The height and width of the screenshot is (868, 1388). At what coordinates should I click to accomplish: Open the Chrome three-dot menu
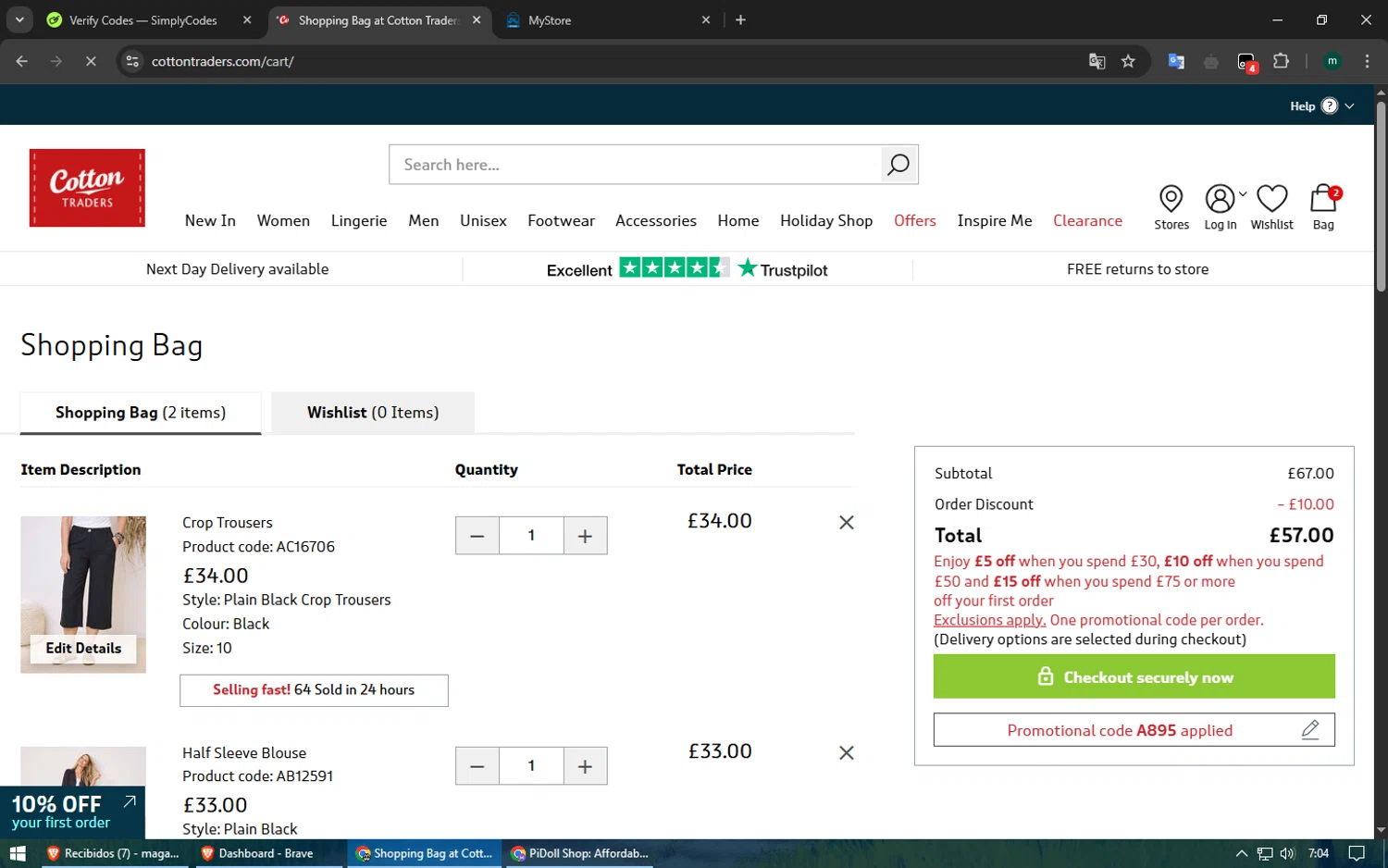(1367, 61)
